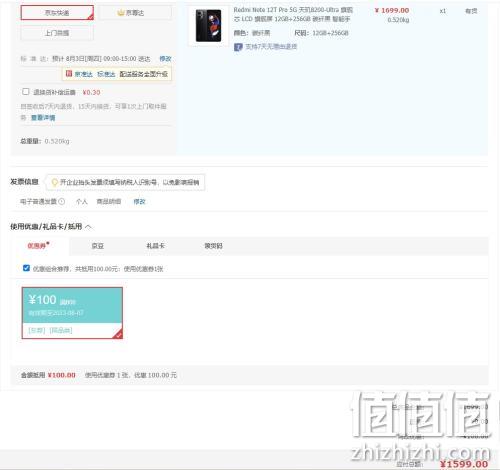This screenshot has width=500, height=470.
Task: Click the red checkmark corner on ¥100 coupon
Action: pyautogui.click(x=118, y=334)
